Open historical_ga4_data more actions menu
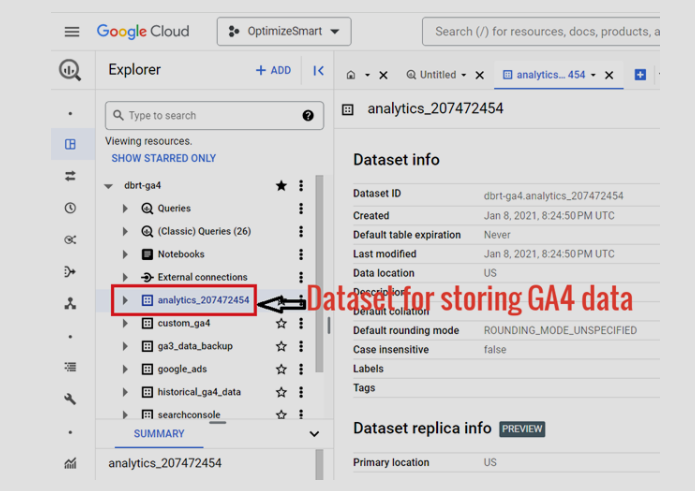 point(301,392)
